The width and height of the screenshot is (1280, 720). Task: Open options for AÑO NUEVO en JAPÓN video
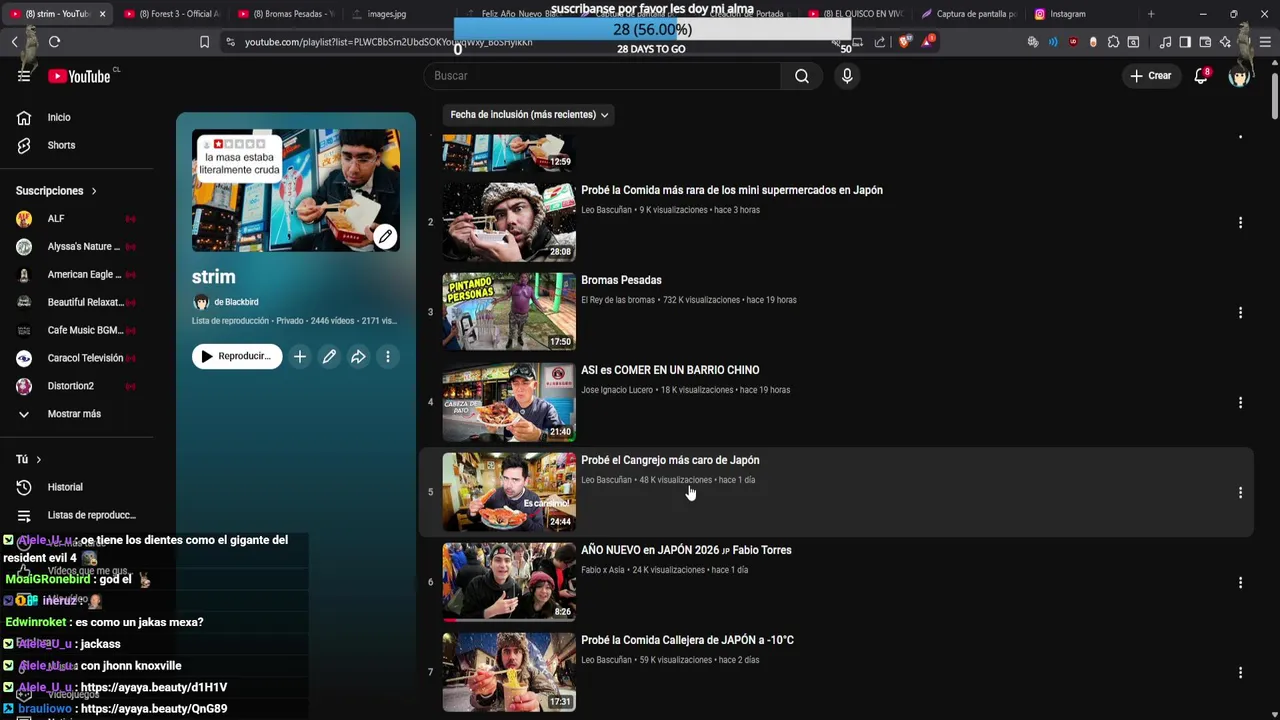(x=1240, y=582)
